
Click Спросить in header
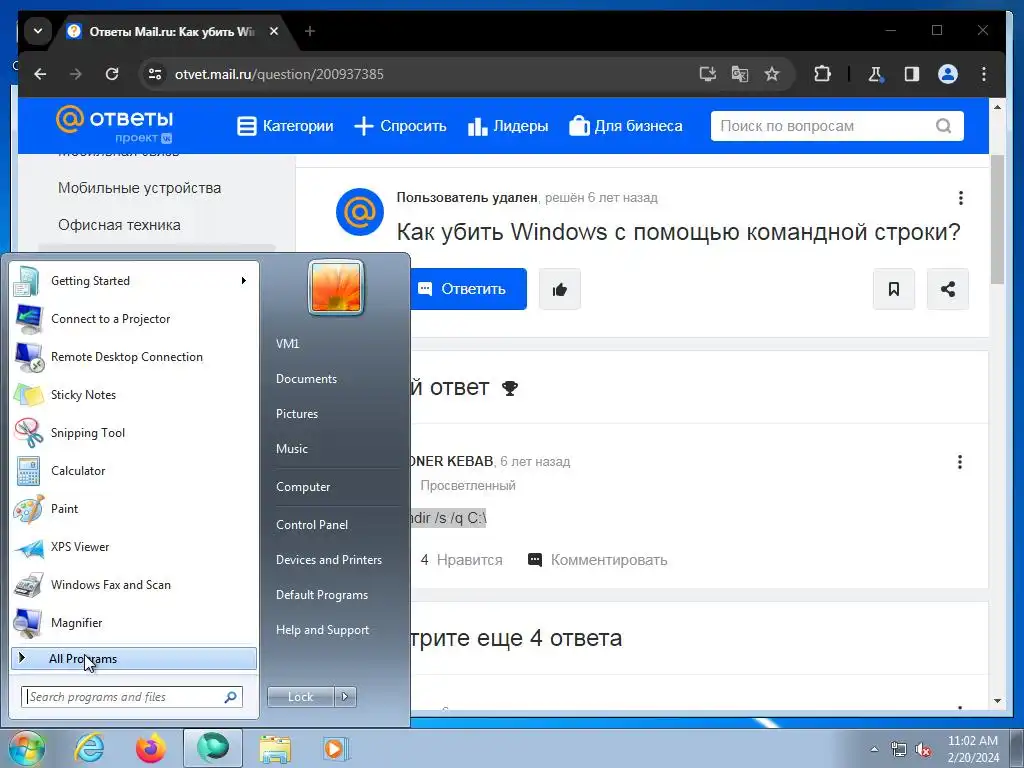(x=400, y=126)
